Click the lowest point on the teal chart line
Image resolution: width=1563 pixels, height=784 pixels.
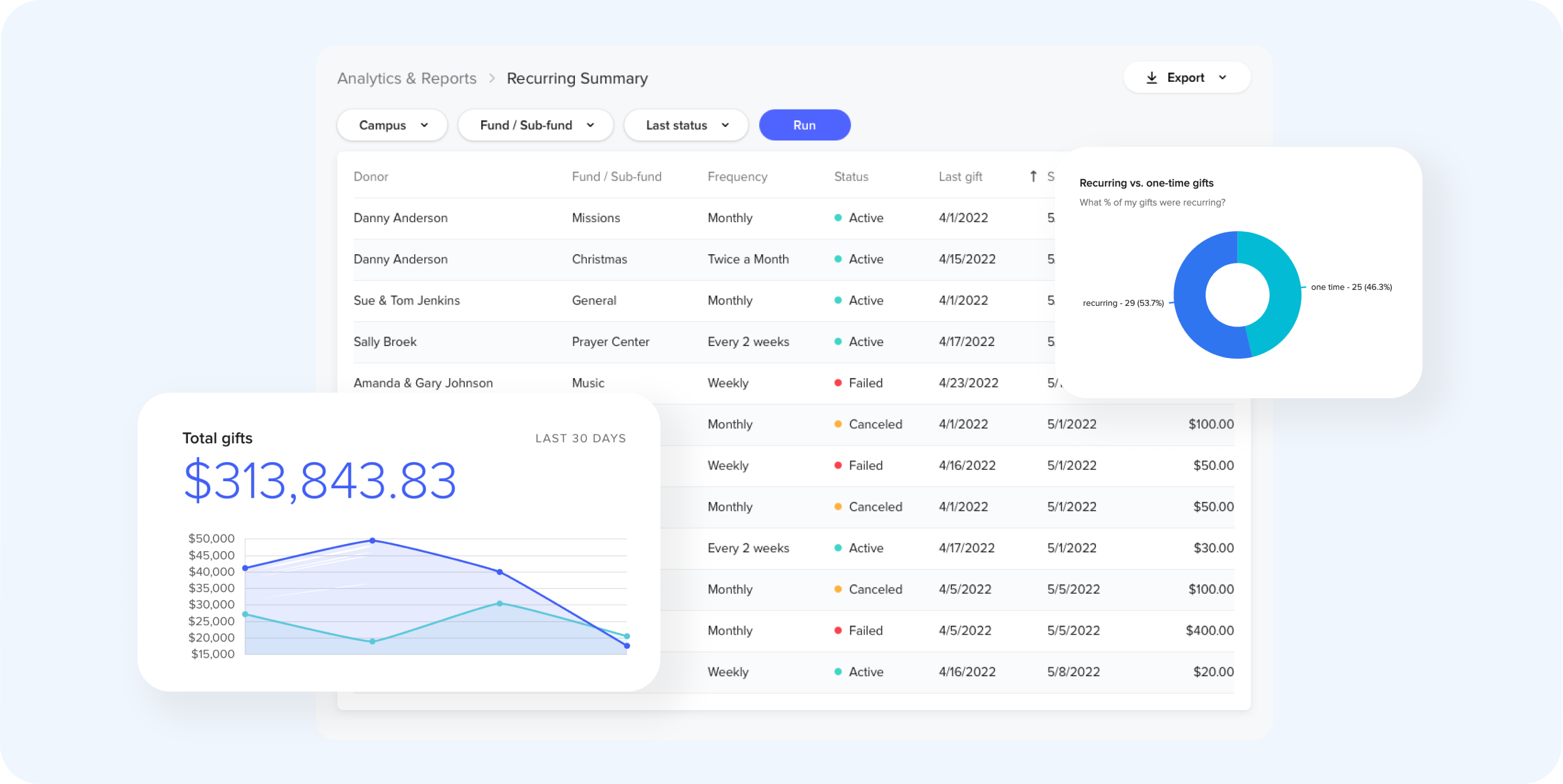373,641
